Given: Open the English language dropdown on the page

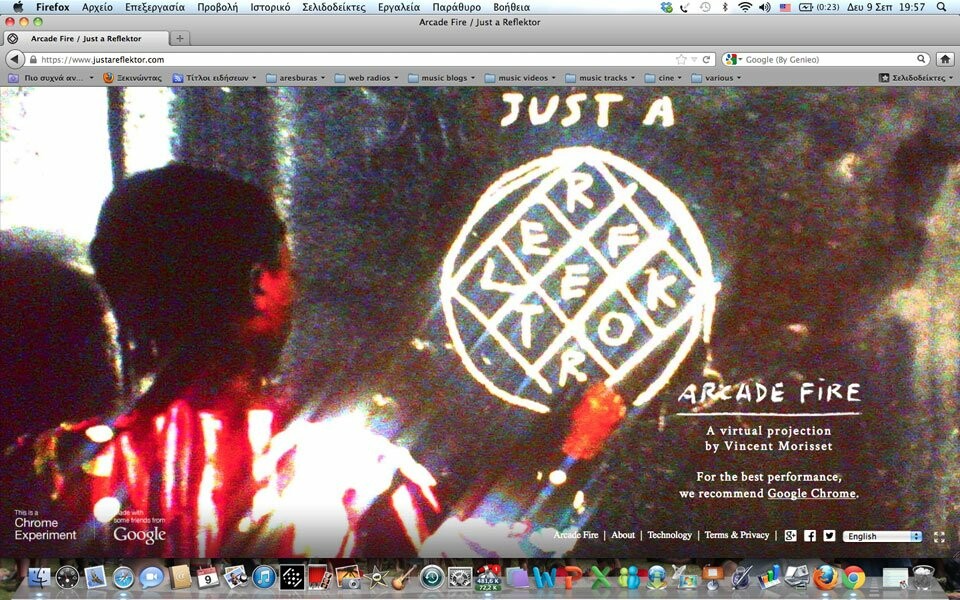Looking at the screenshot, I should pos(882,536).
